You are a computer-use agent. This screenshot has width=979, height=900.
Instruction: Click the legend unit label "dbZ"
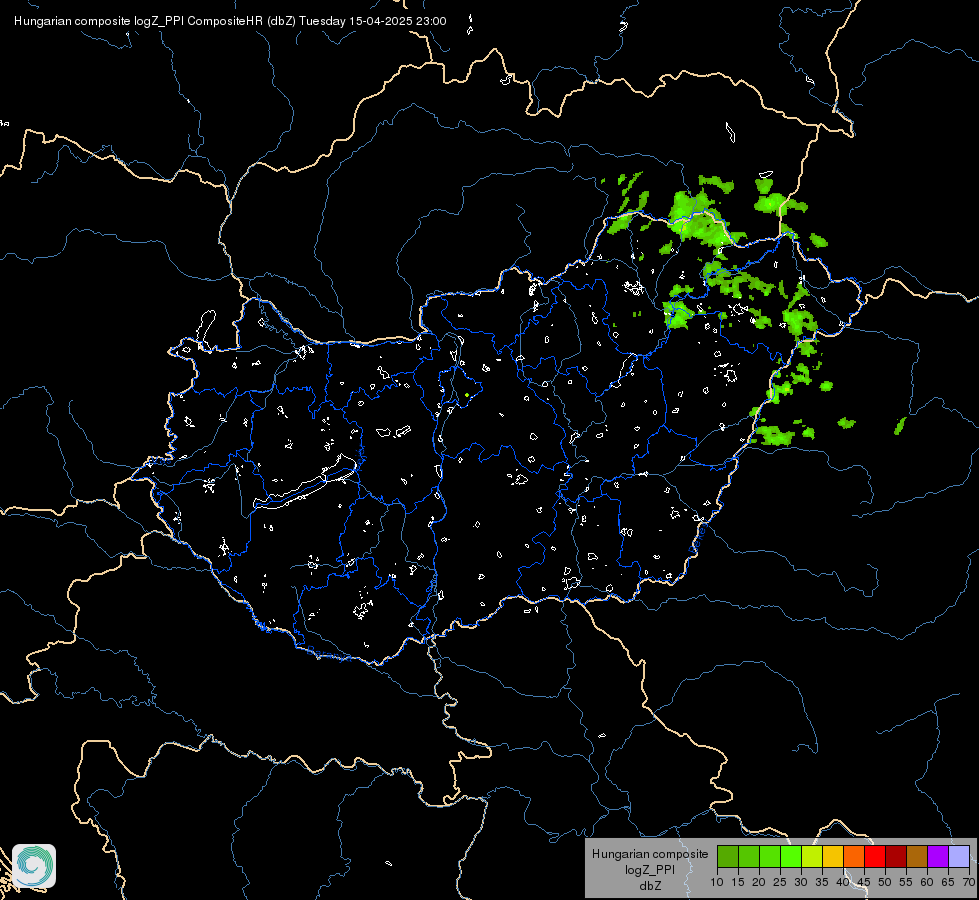(650, 886)
